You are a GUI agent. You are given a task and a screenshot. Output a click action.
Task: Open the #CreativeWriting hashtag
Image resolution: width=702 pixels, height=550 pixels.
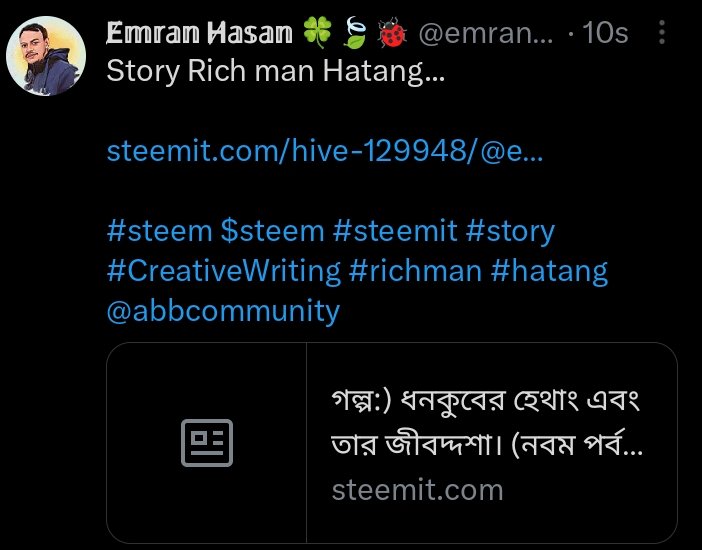223,271
